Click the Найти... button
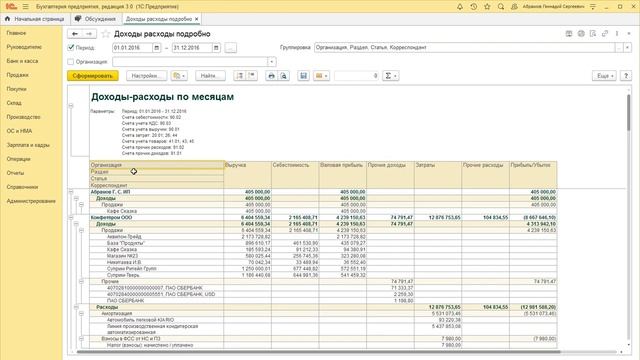 coord(210,76)
